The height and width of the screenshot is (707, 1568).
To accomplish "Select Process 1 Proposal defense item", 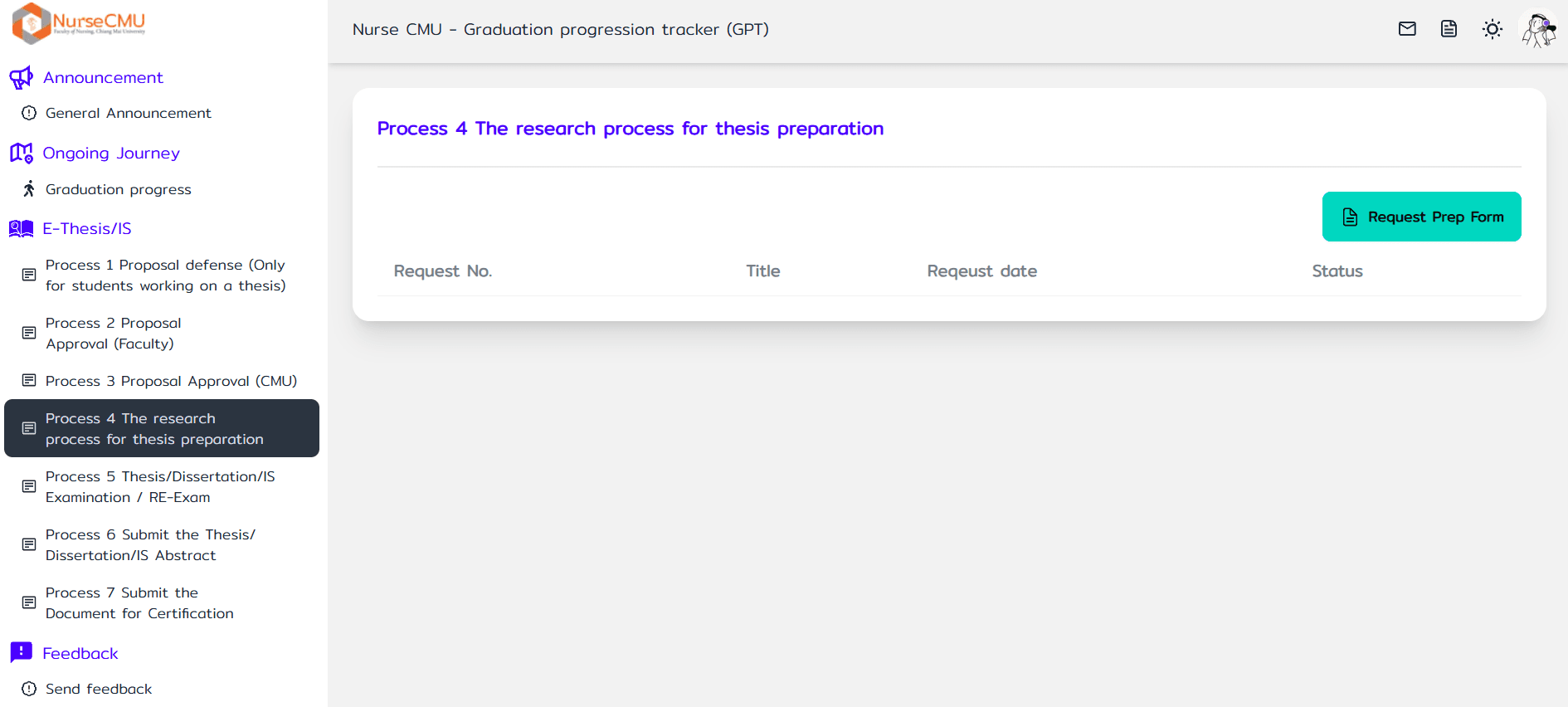I will click(x=165, y=275).
